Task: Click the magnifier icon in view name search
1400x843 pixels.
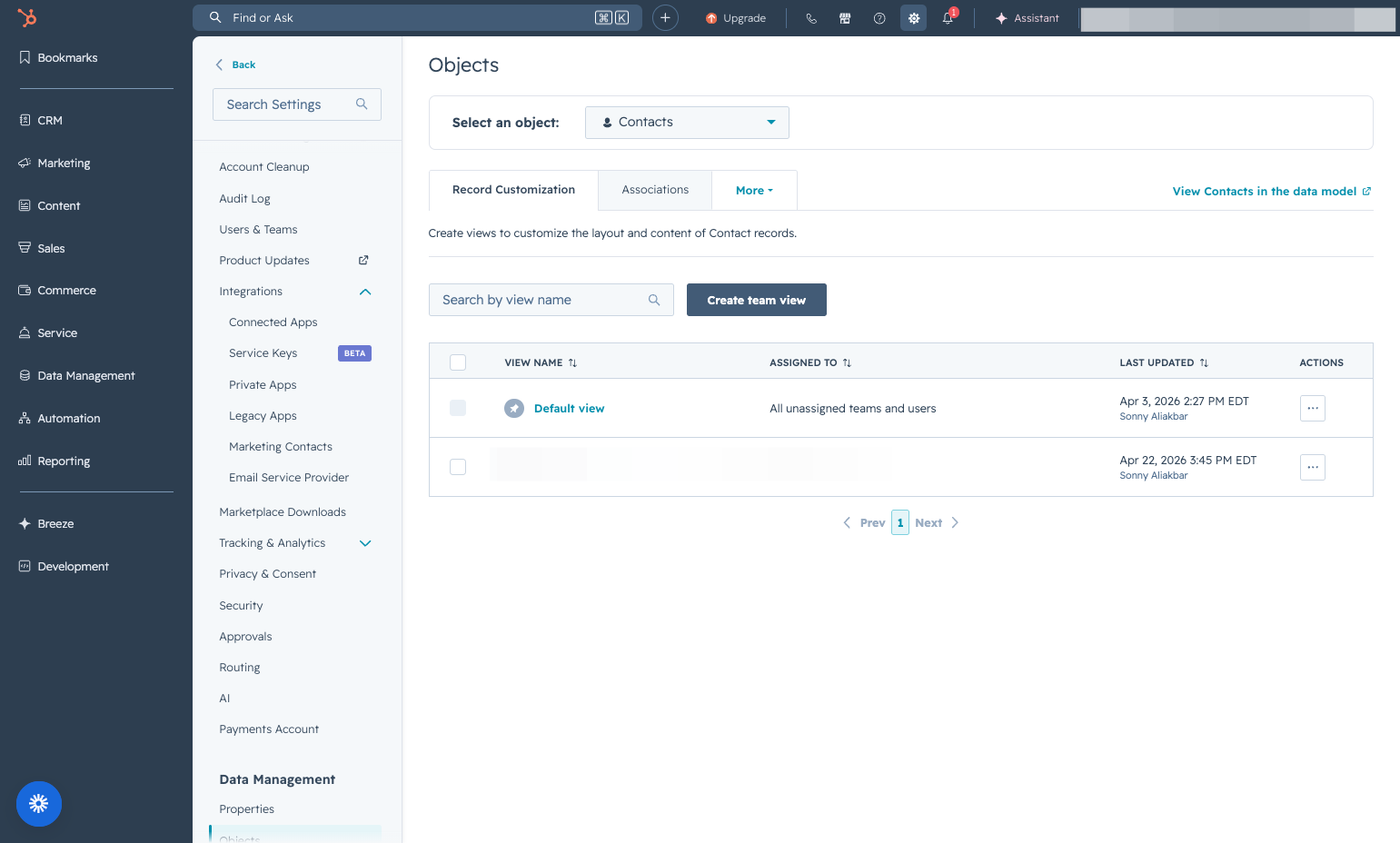Action: point(654,300)
